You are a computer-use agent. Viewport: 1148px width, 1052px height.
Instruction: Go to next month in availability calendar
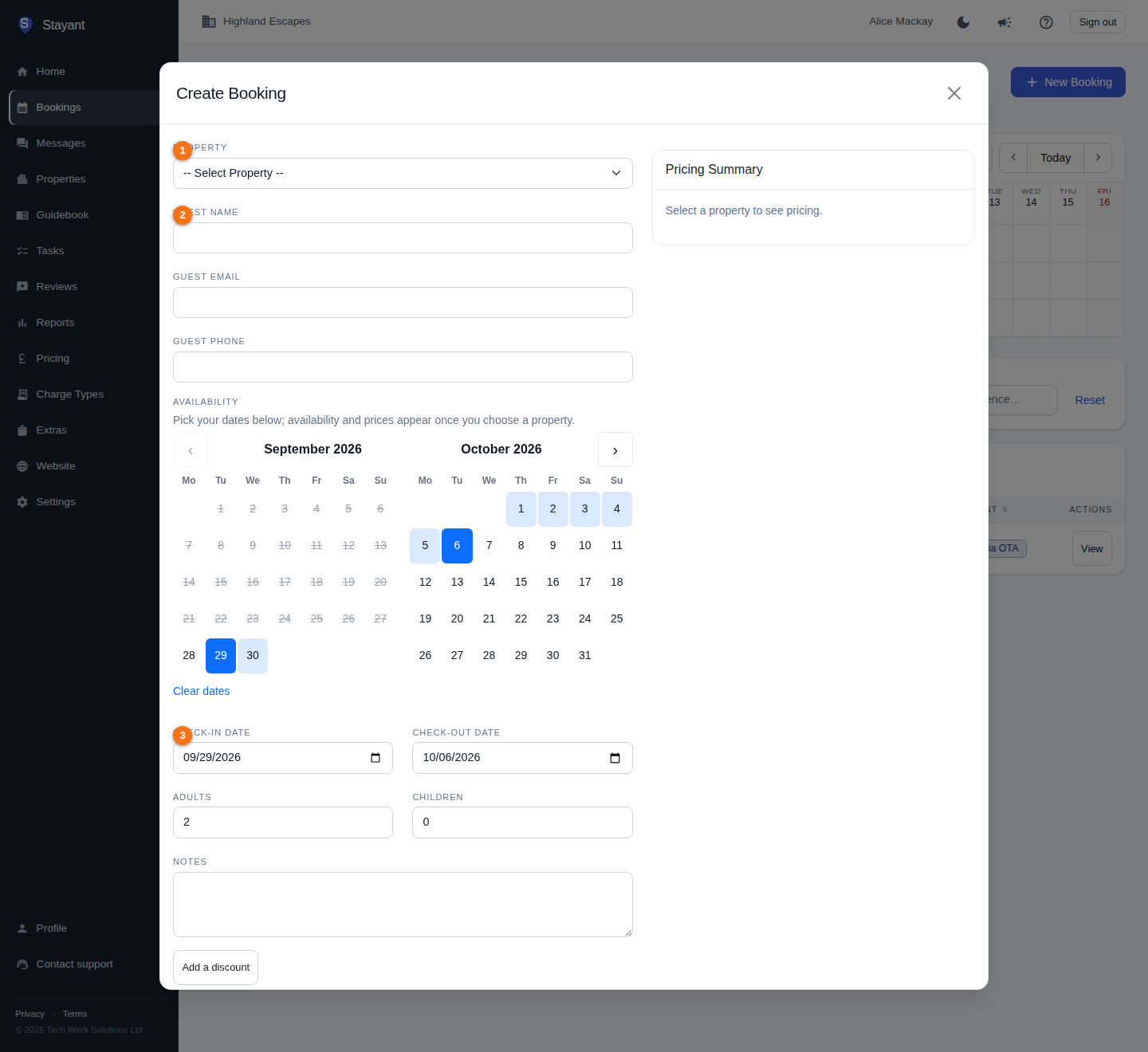615,449
